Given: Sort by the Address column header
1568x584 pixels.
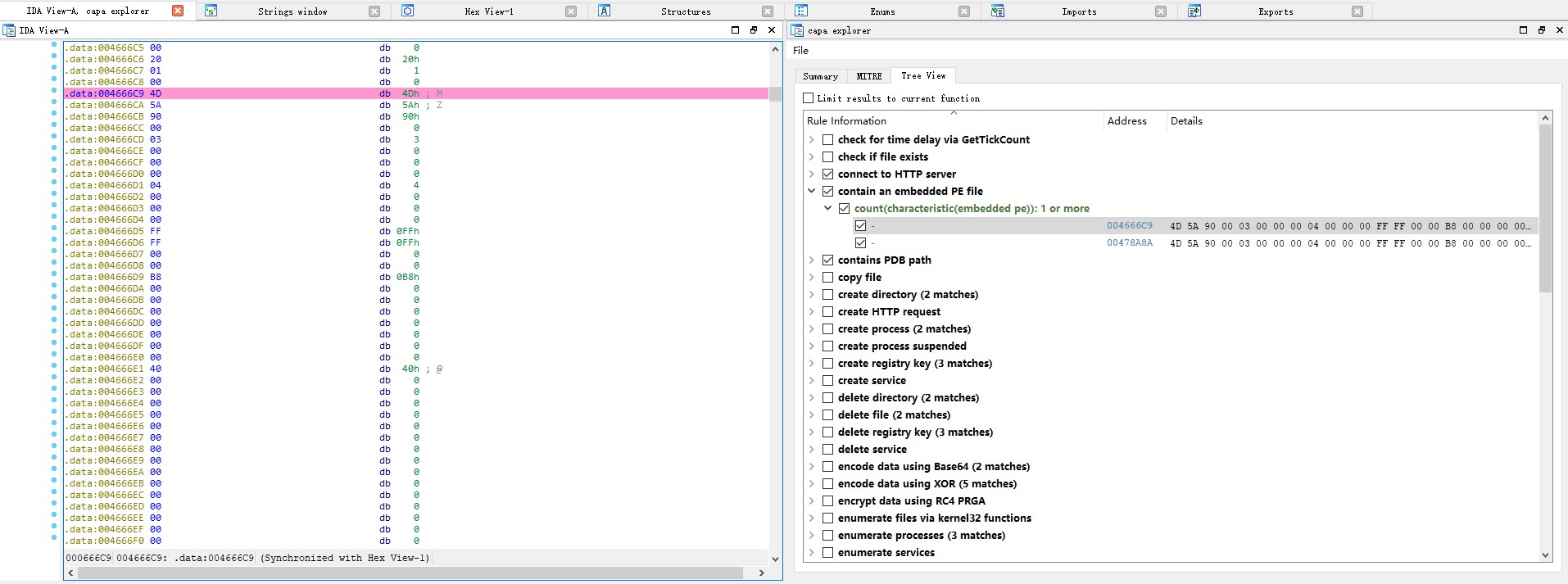Looking at the screenshot, I should [x=1126, y=121].
